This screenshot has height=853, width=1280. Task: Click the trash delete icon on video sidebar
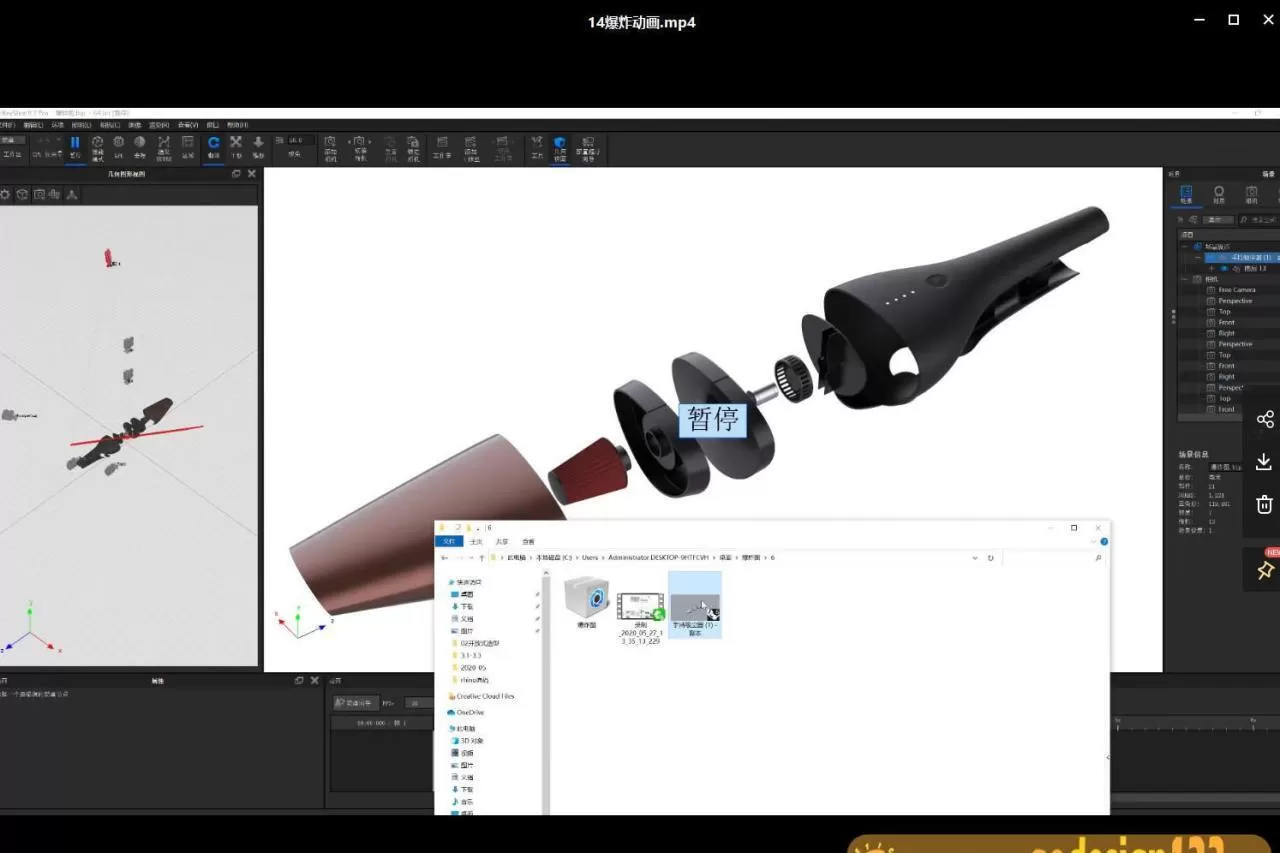pyautogui.click(x=1264, y=504)
